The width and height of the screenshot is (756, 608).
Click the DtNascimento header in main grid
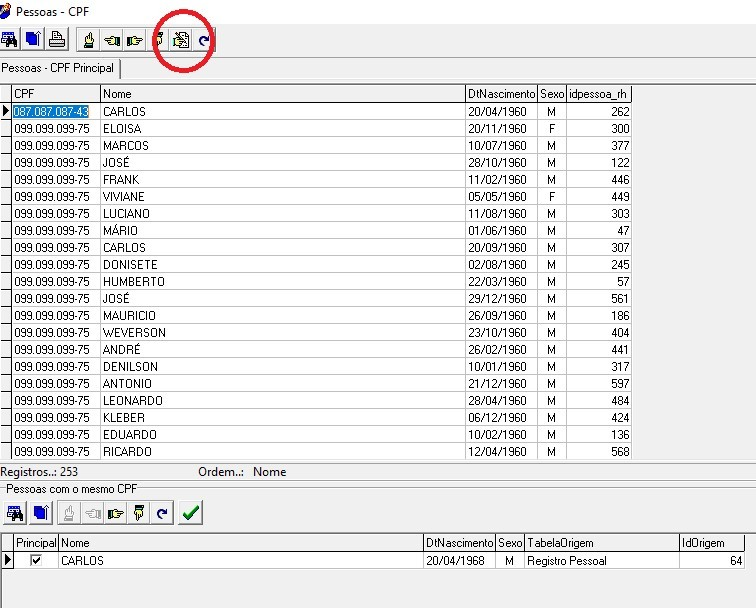pos(501,94)
